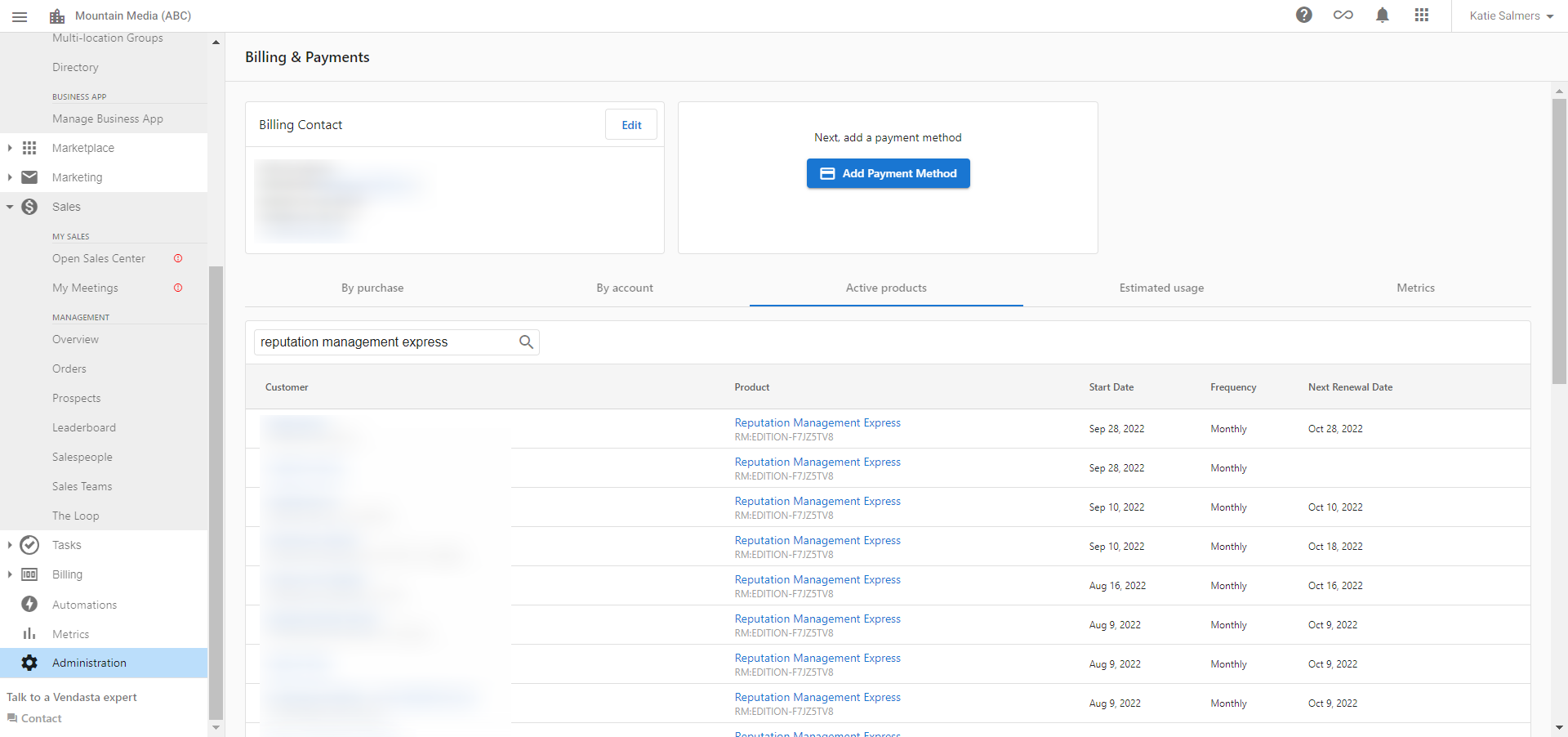Switch to the Estimated usage tab
Viewport: 1568px width, 737px height.
point(1161,288)
